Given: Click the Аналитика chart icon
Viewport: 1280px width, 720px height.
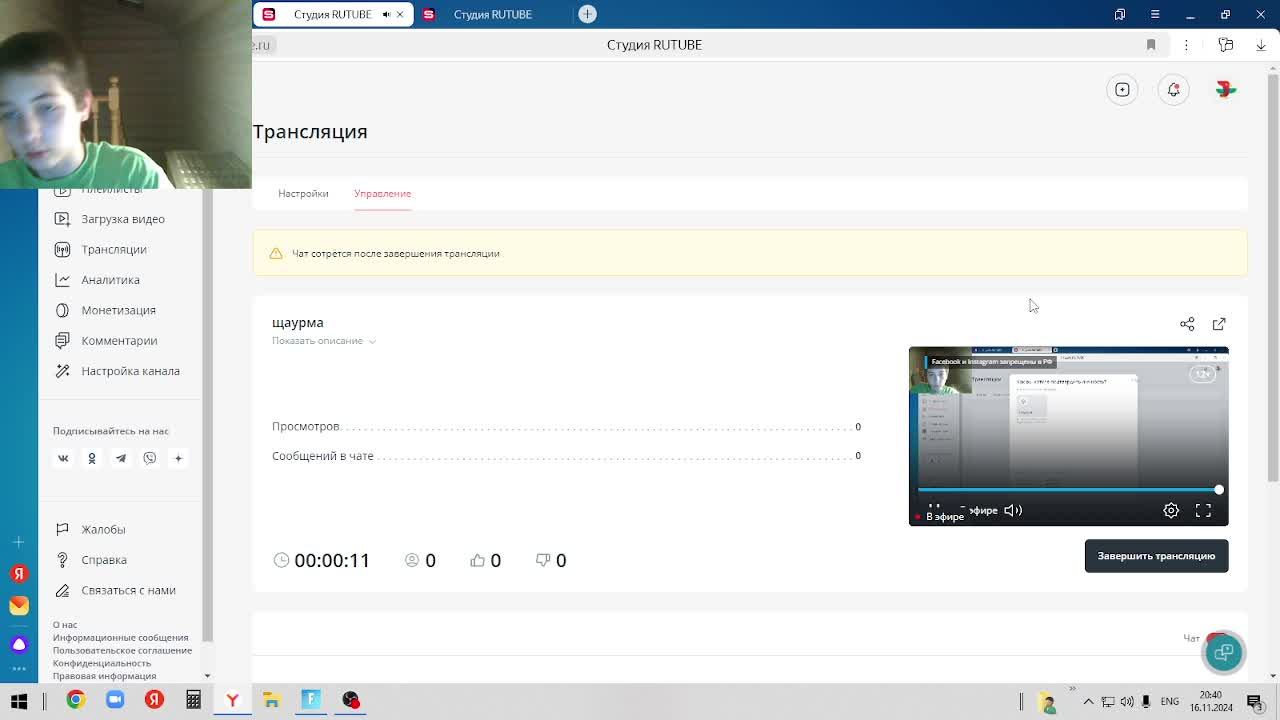Looking at the screenshot, I should [63, 280].
